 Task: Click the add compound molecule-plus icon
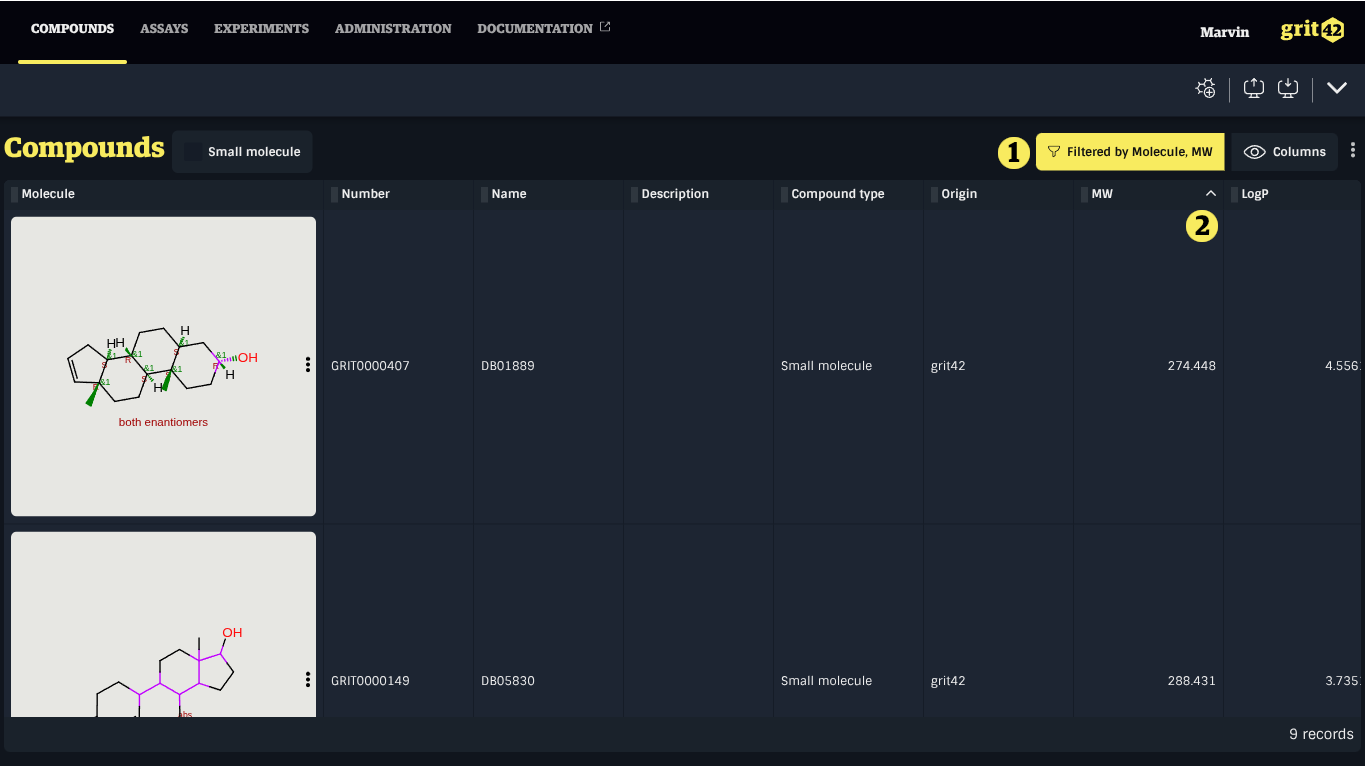pyautogui.click(x=1206, y=88)
